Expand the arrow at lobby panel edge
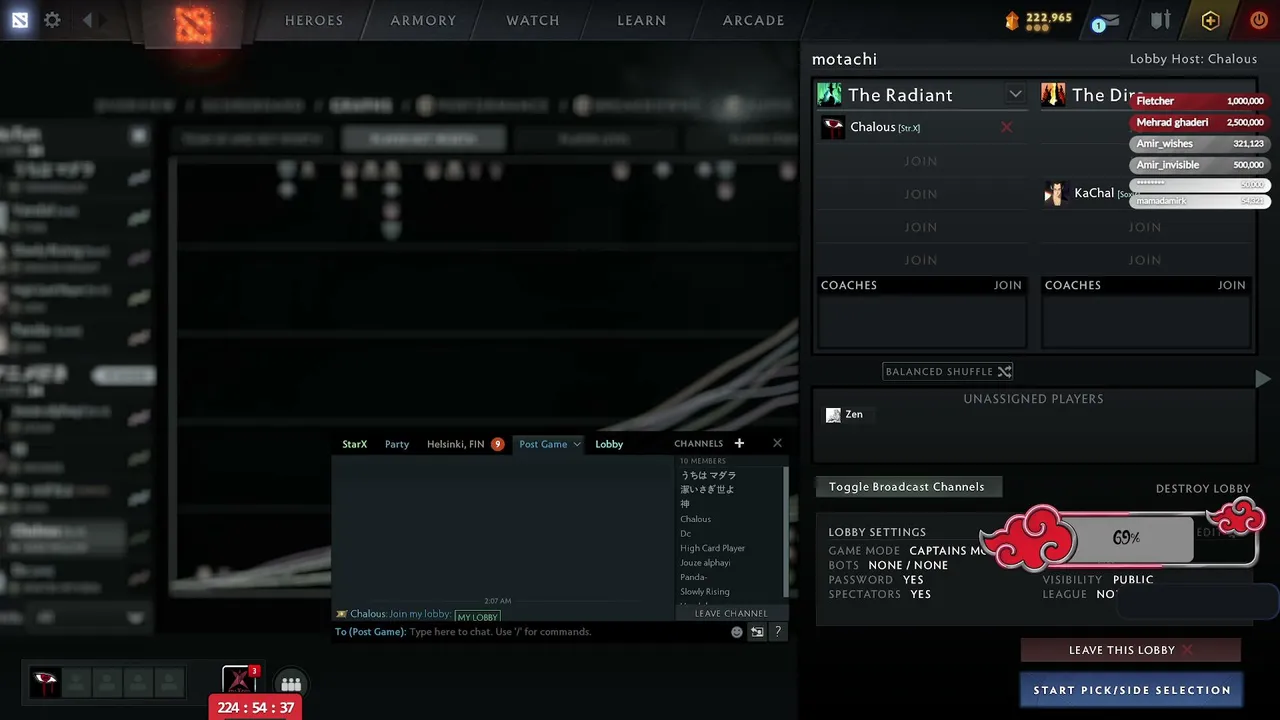The width and height of the screenshot is (1280, 720). (x=1263, y=379)
